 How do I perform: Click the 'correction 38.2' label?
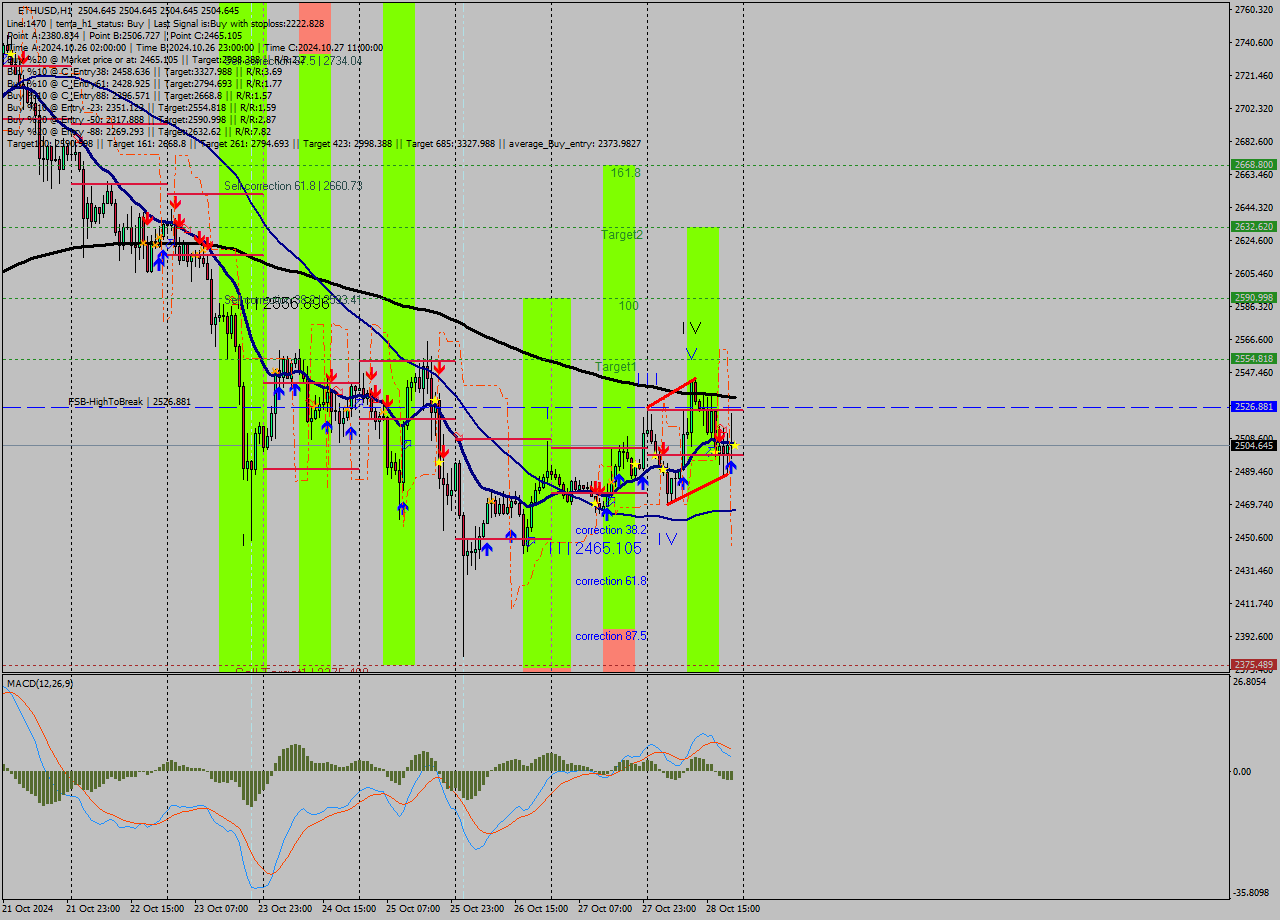(x=611, y=530)
